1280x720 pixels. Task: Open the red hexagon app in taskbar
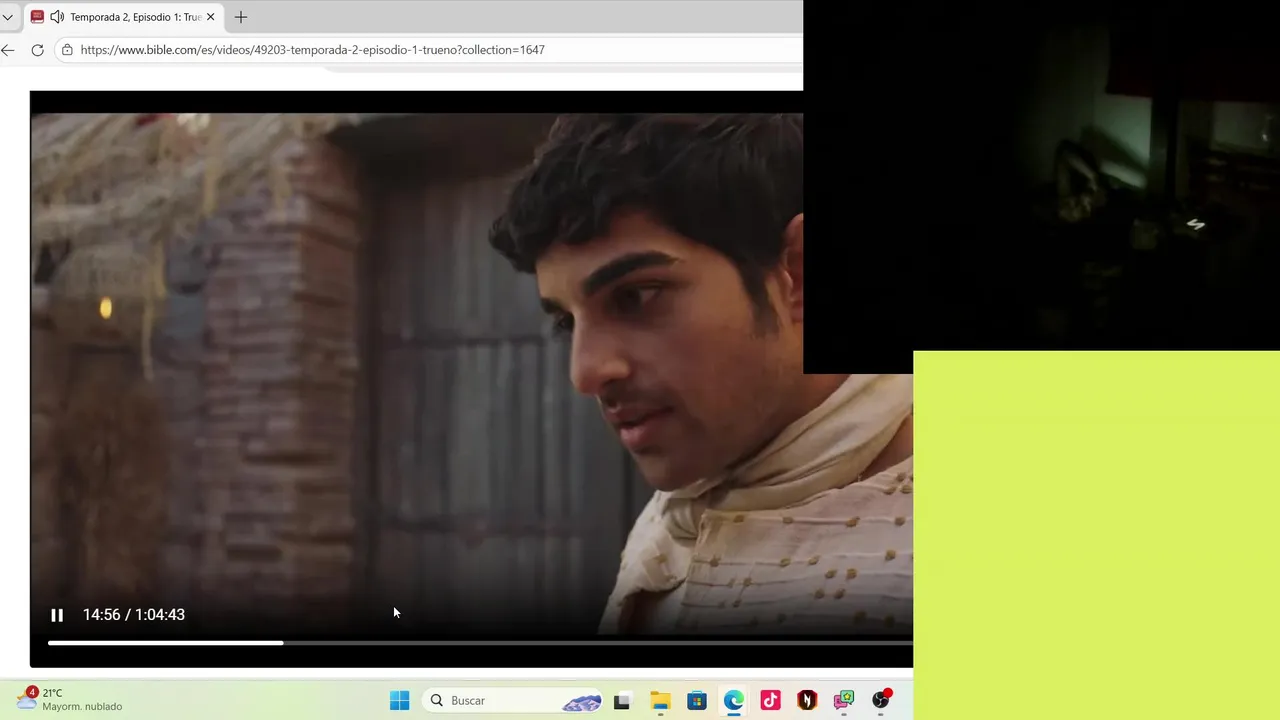click(807, 700)
